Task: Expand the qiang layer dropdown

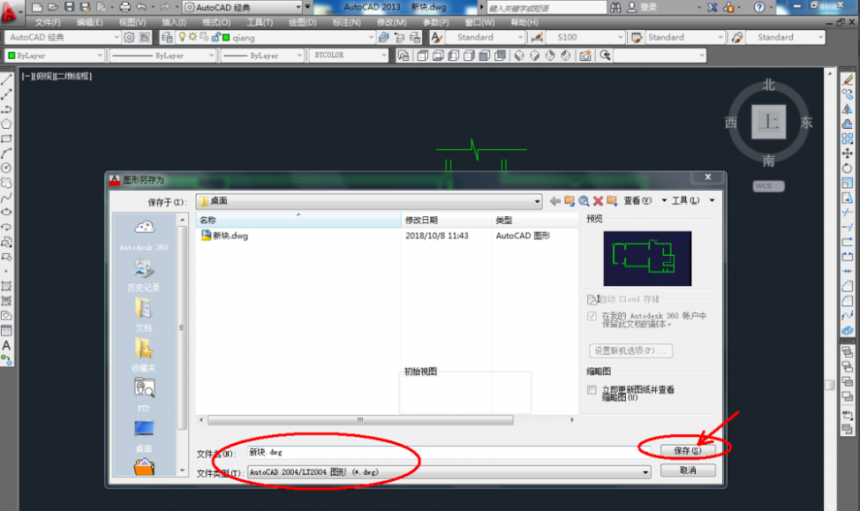Action: [x=371, y=37]
